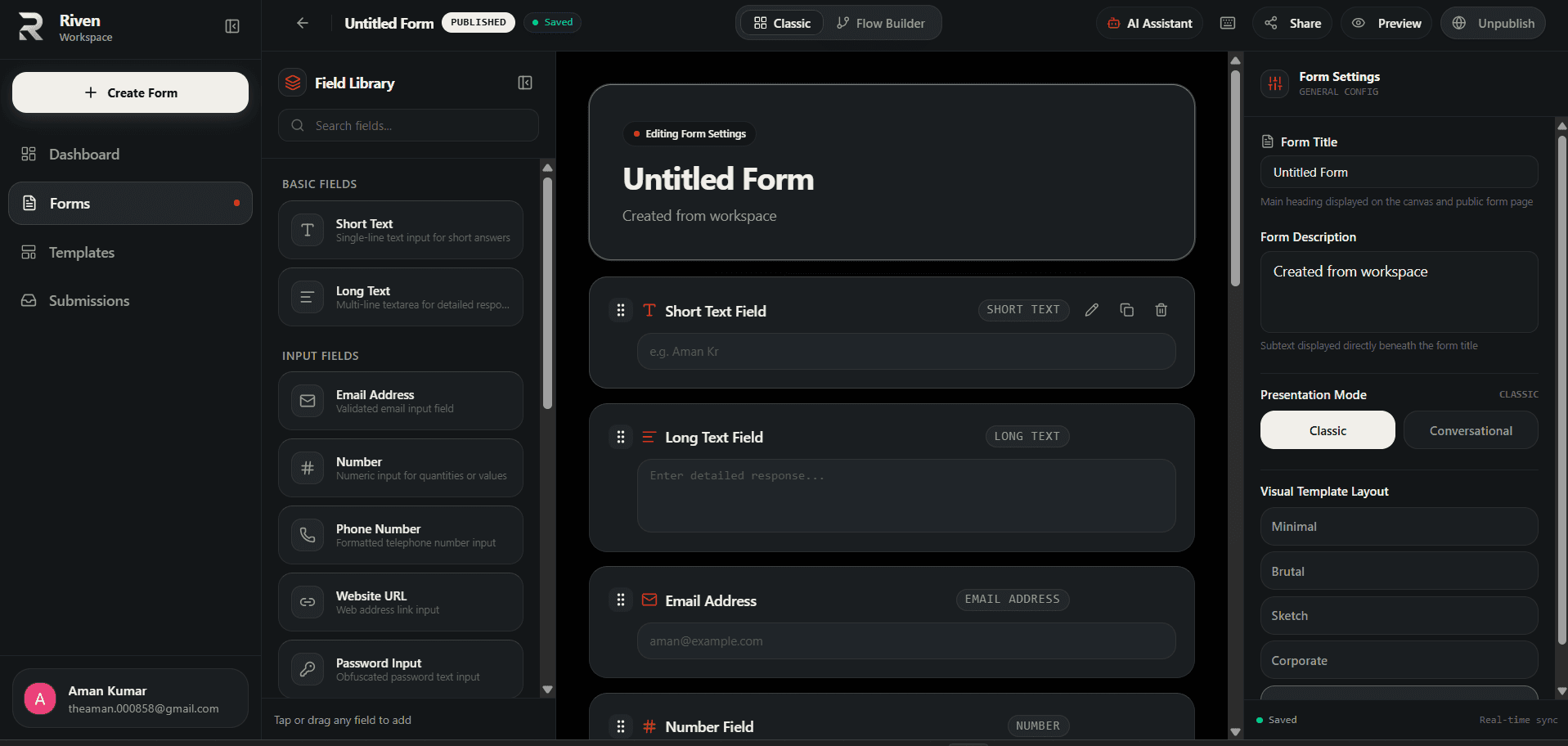Open the Templates page
The image size is (1568, 746).
130,253
